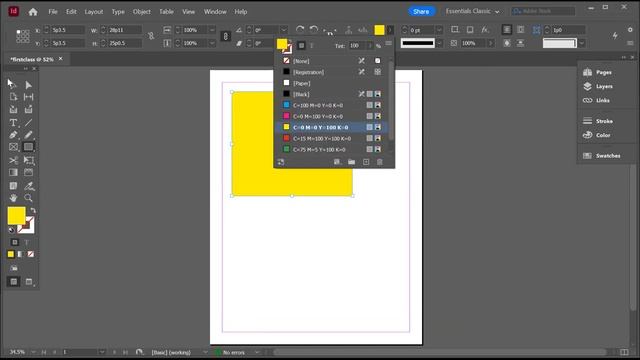This screenshot has width=640, height=360.
Task: Select the Rectangle Frame tool
Action: (13, 147)
